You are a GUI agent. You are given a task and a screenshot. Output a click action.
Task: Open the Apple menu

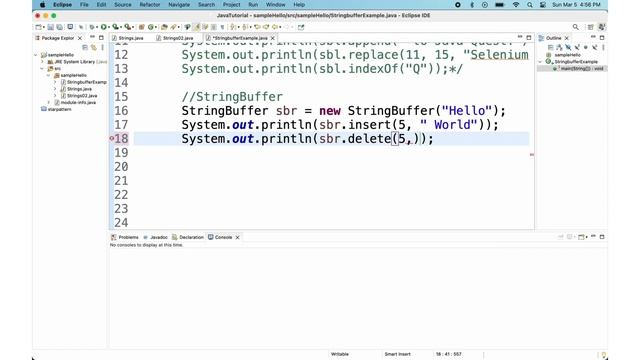click(42, 5)
